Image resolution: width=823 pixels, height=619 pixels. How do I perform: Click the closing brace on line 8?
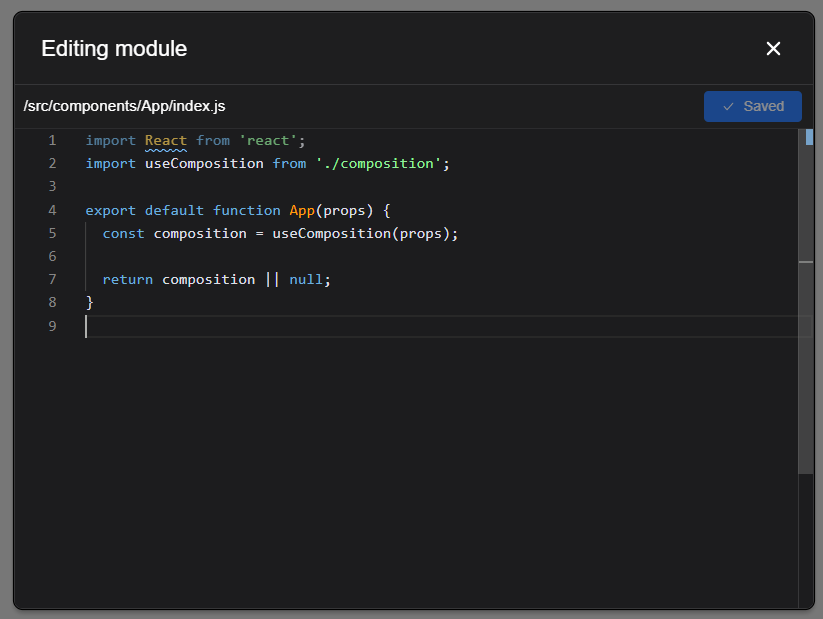coord(90,302)
